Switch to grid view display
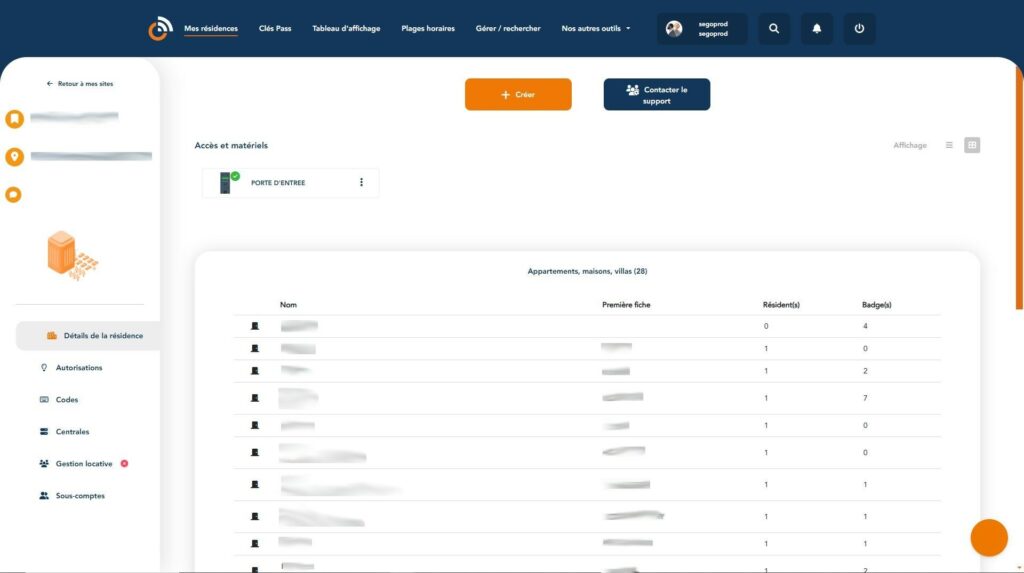Viewport: 1024px width, 573px height. [x=972, y=145]
